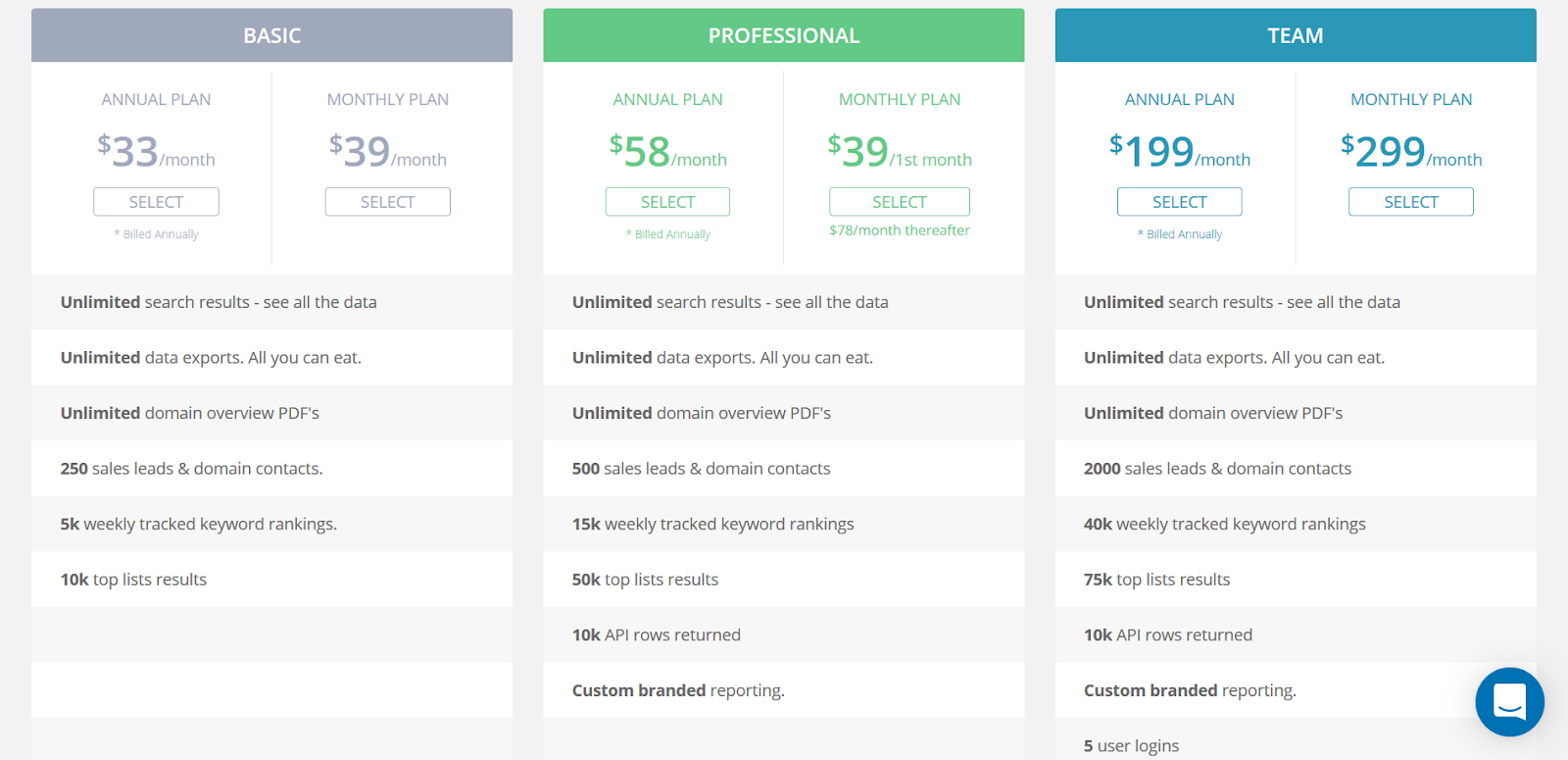
Task: Click Basic 250 sales leads row
Action: 271,469
